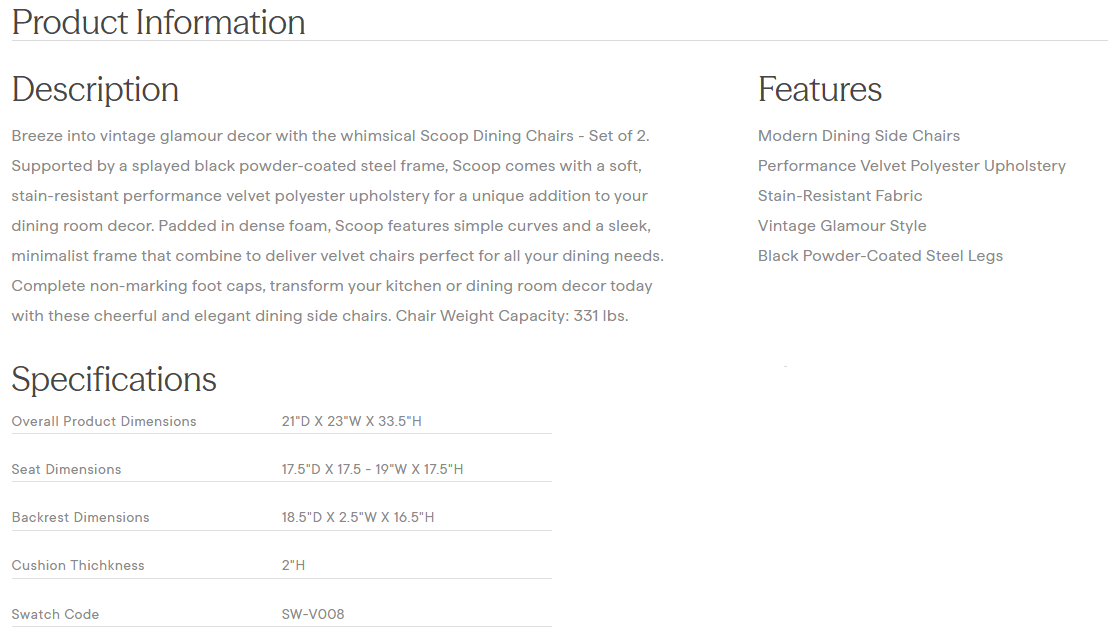Click the 2"H cushion thickness value
Image resolution: width=1108 pixels, height=640 pixels.
[x=293, y=565]
